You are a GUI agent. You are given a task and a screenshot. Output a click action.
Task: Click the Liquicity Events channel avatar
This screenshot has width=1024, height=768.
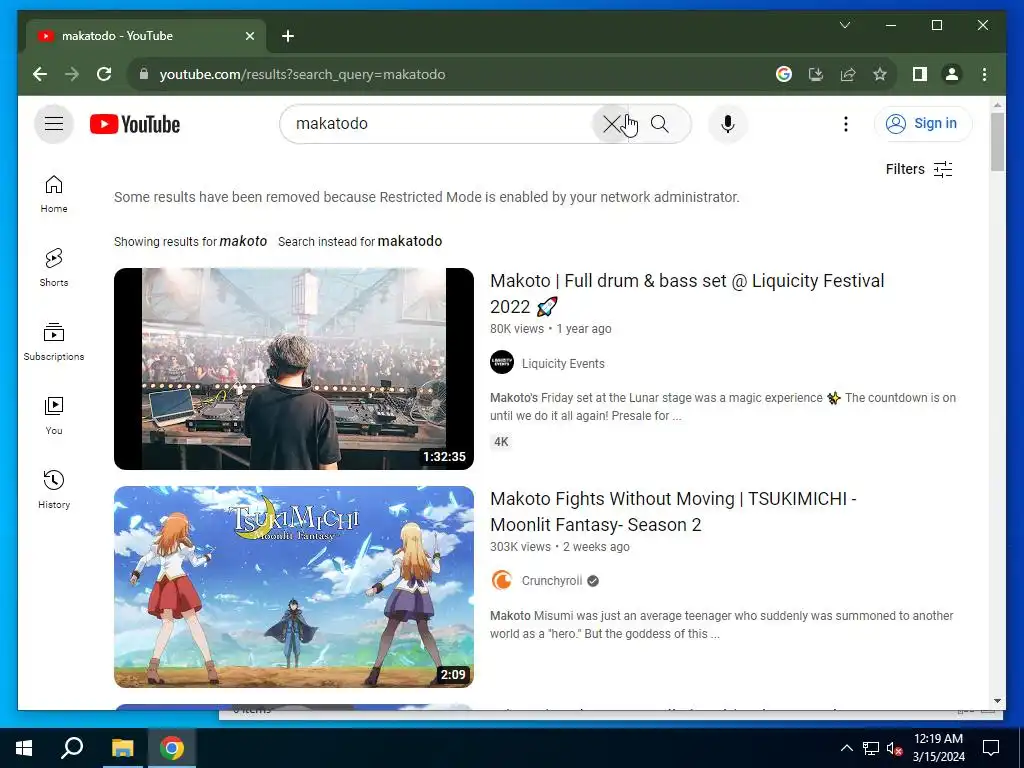tap(502, 362)
